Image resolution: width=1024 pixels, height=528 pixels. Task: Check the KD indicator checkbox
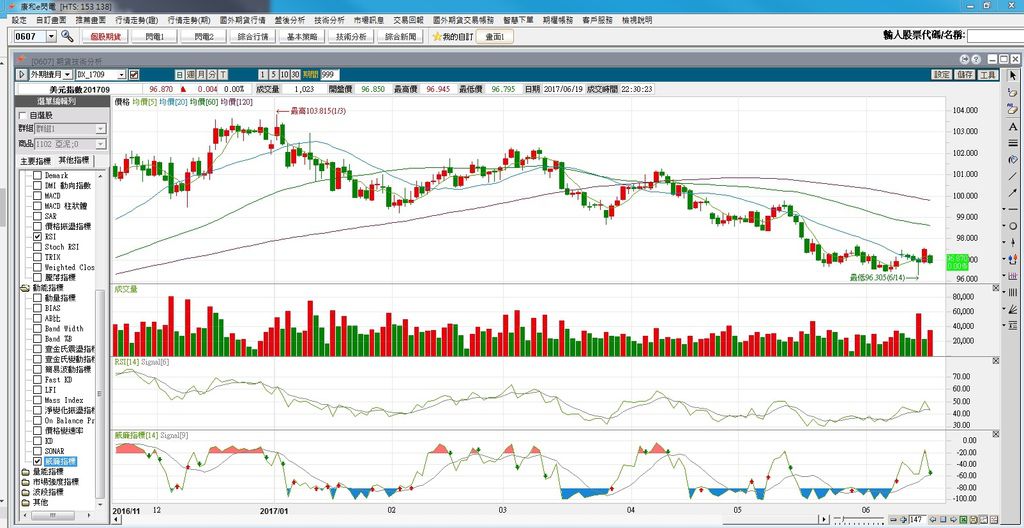(37, 441)
